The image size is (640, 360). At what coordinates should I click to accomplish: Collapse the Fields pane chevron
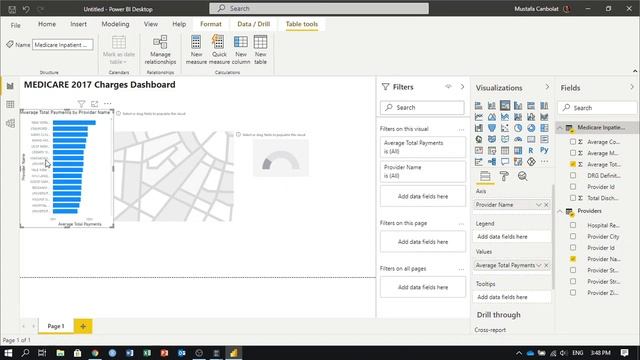(631, 87)
